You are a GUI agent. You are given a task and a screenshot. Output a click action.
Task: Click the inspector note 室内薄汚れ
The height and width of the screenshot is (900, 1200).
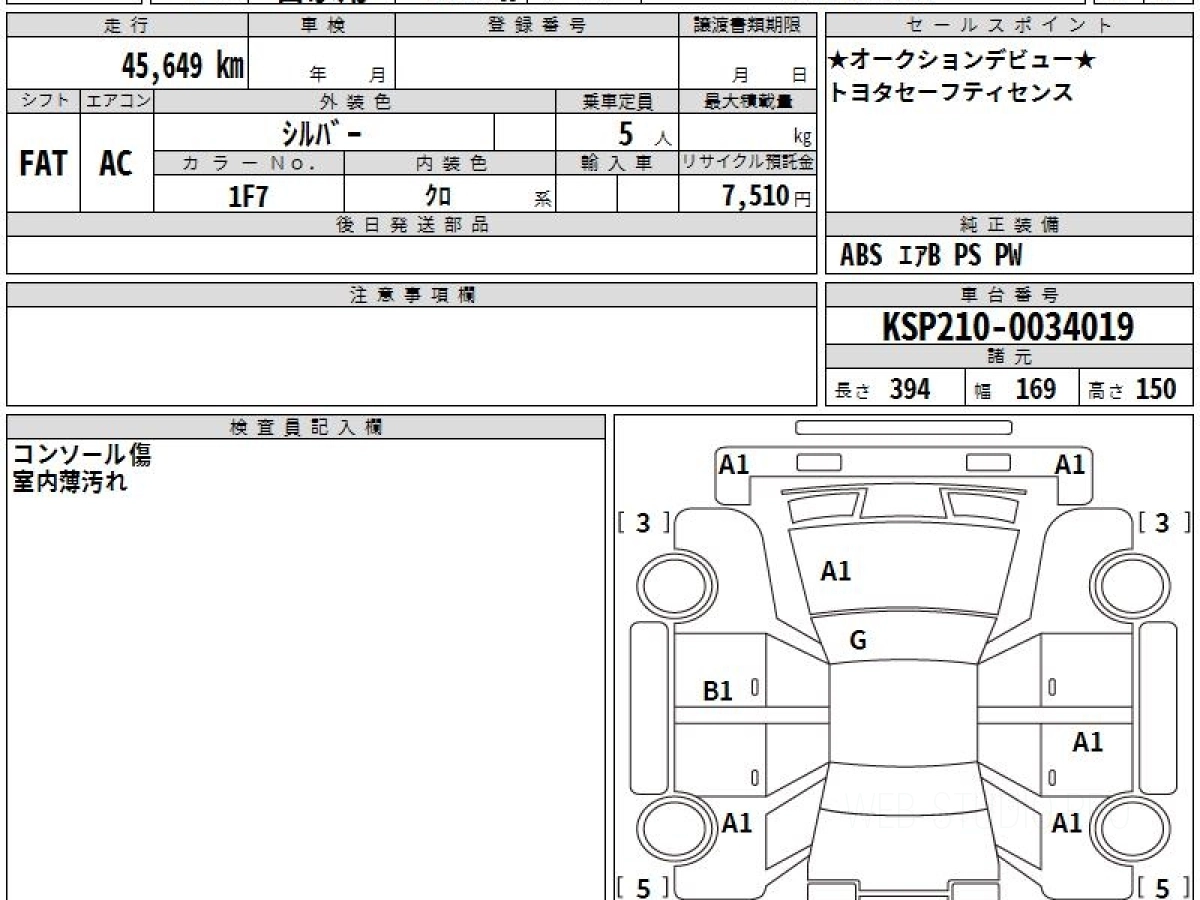(x=70, y=482)
